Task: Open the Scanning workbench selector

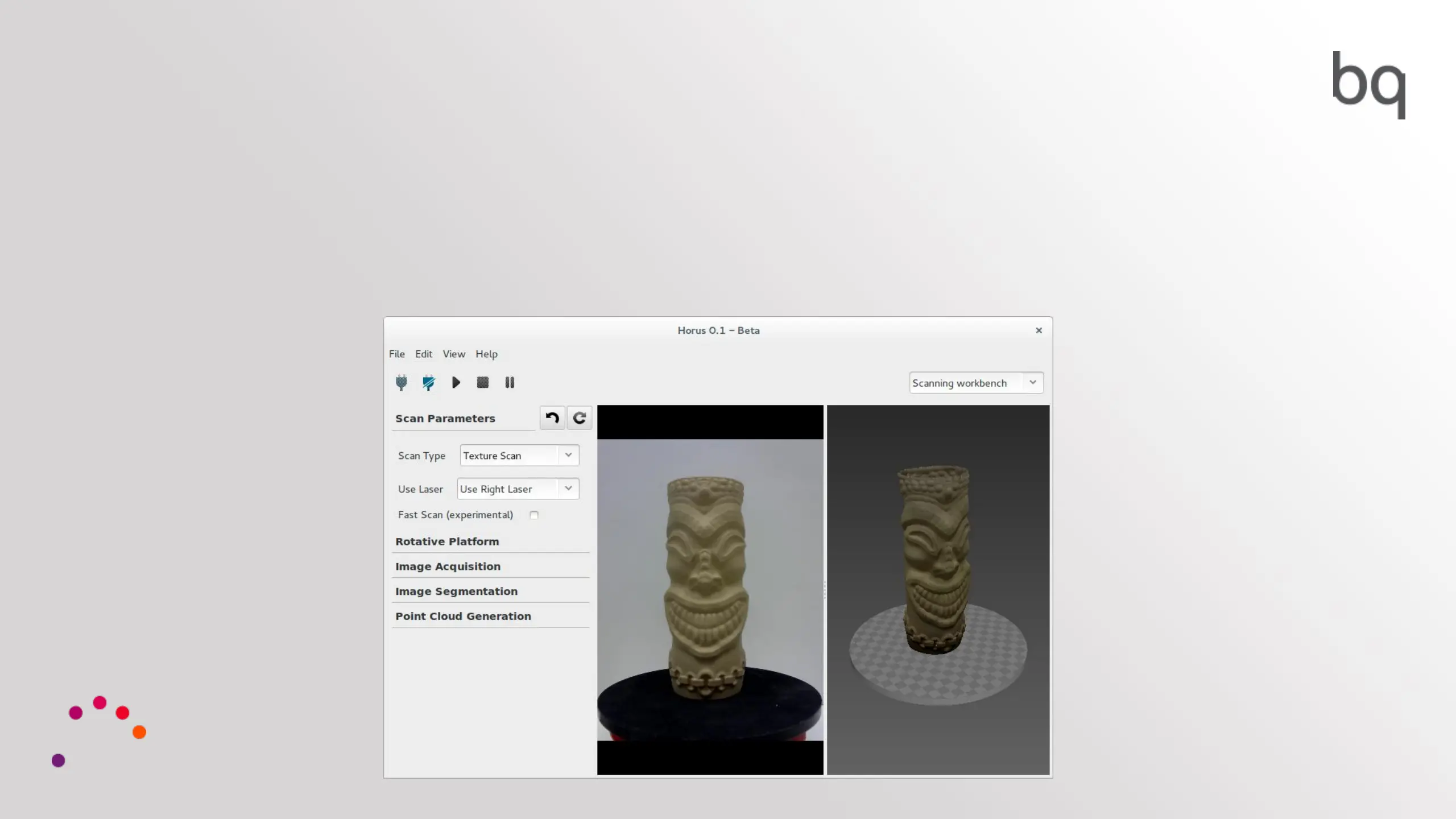Action: click(975, 383)
